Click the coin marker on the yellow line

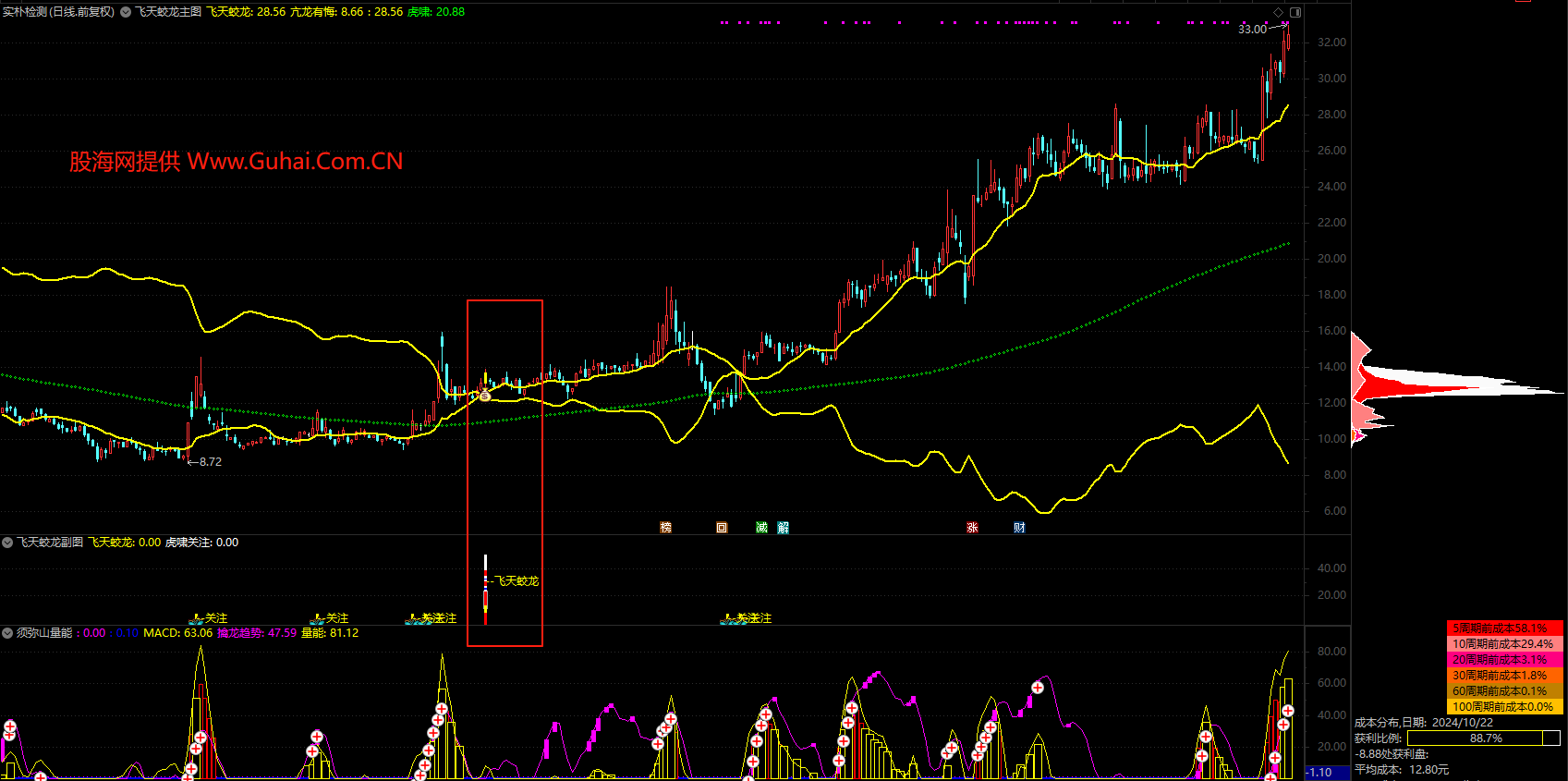coord(485,397)
